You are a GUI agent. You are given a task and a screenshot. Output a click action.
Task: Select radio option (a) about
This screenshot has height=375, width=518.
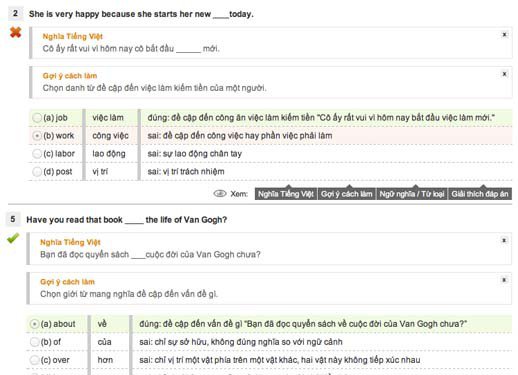tap(34, 324)
